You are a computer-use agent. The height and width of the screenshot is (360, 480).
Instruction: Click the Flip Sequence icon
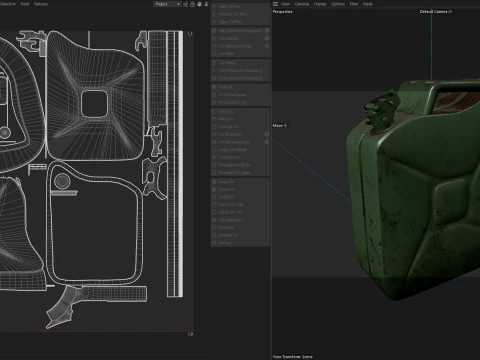coord(214,220)
